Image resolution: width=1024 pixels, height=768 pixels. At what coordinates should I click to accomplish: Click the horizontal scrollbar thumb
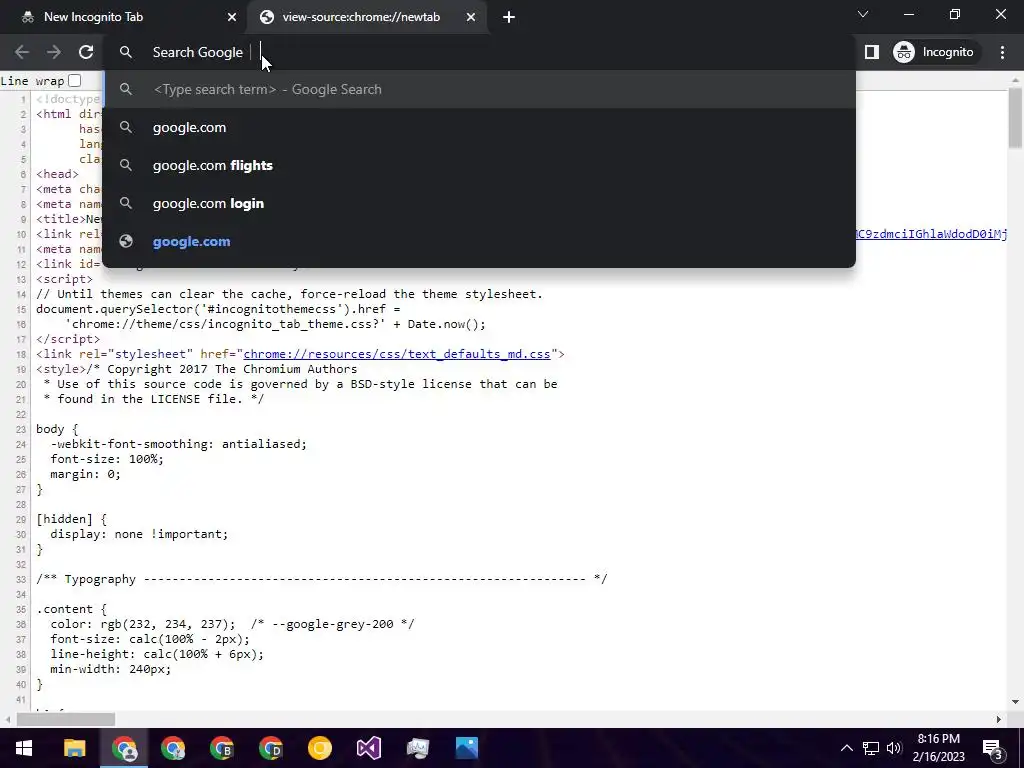[x=66, y=719]
